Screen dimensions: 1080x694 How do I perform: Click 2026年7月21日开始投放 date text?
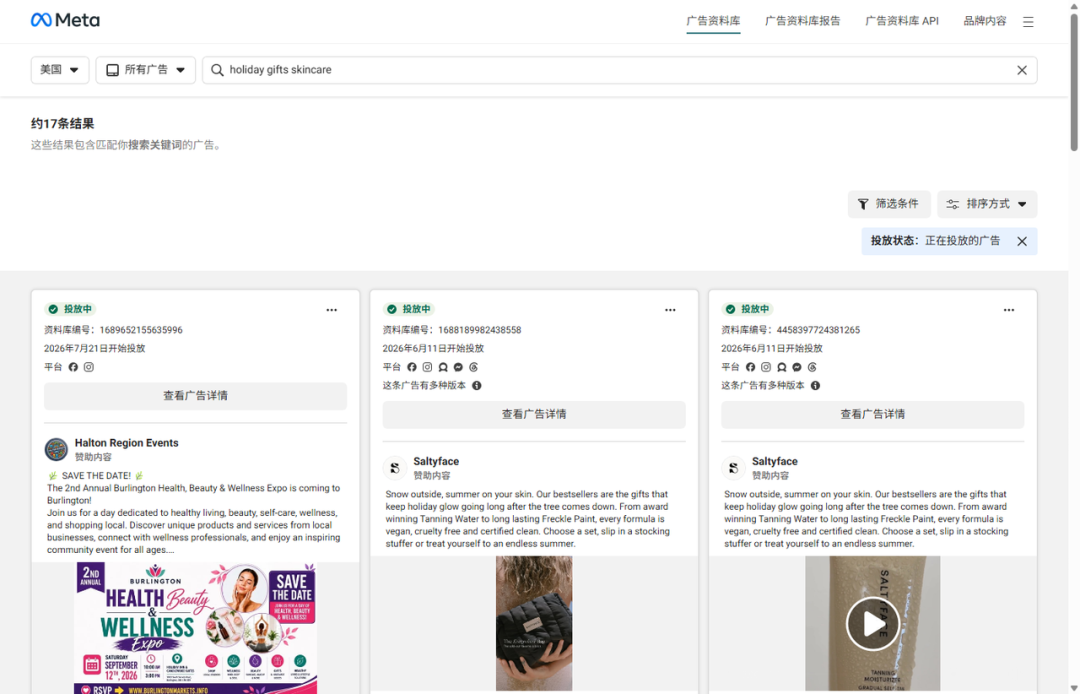pyautogui.click(x=94, y=348)
